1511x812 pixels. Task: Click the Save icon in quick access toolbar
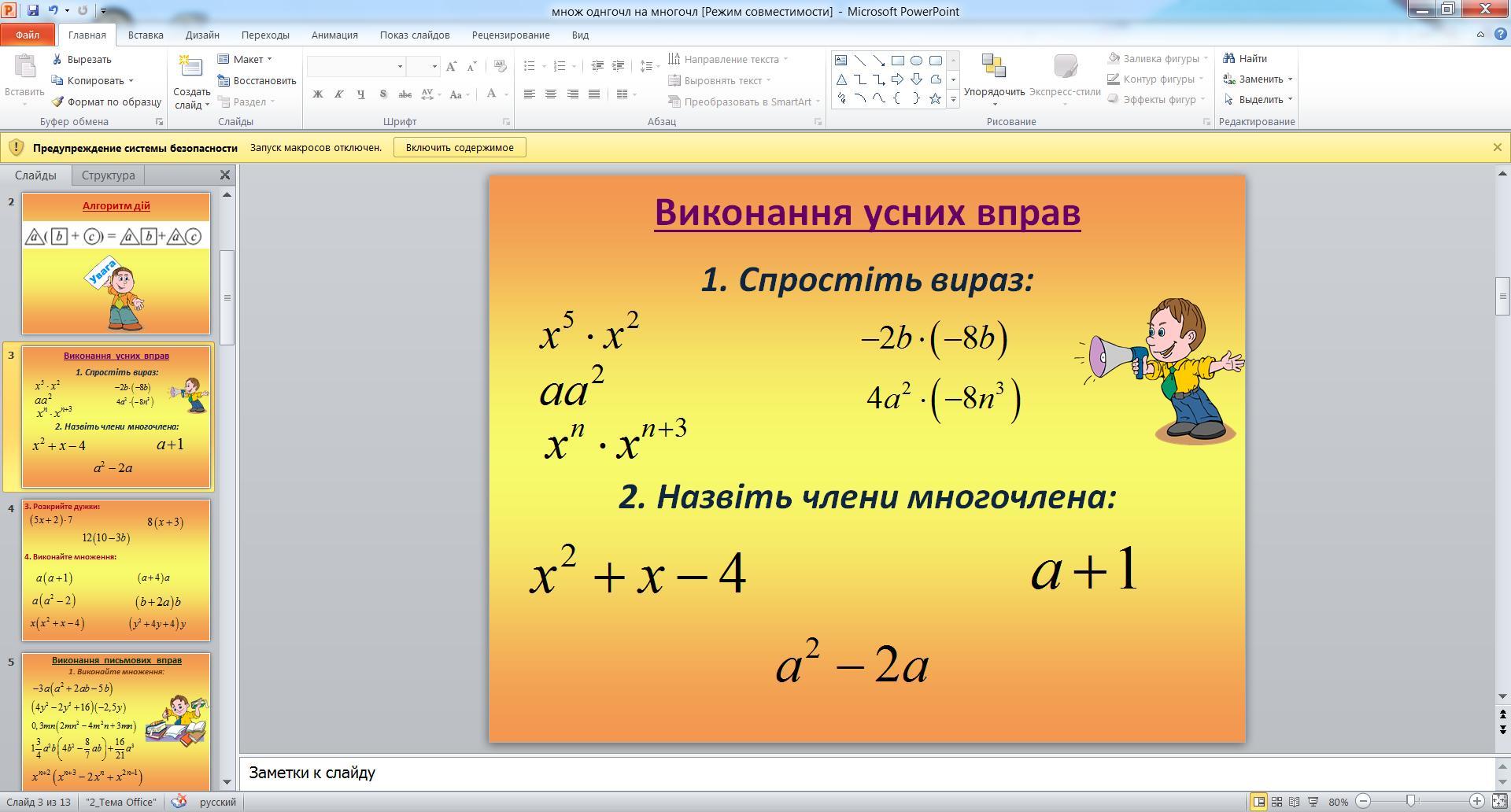click(x=33, y=10)
